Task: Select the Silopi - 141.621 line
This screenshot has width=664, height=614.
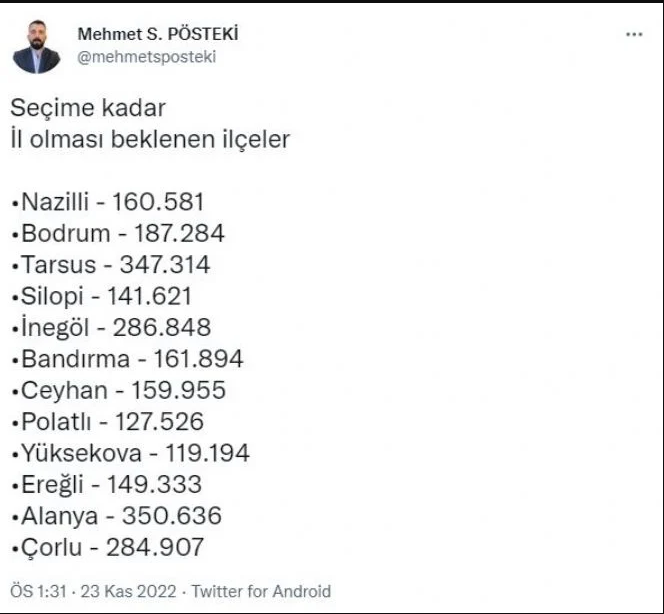Action: click(x=102, y=296)
